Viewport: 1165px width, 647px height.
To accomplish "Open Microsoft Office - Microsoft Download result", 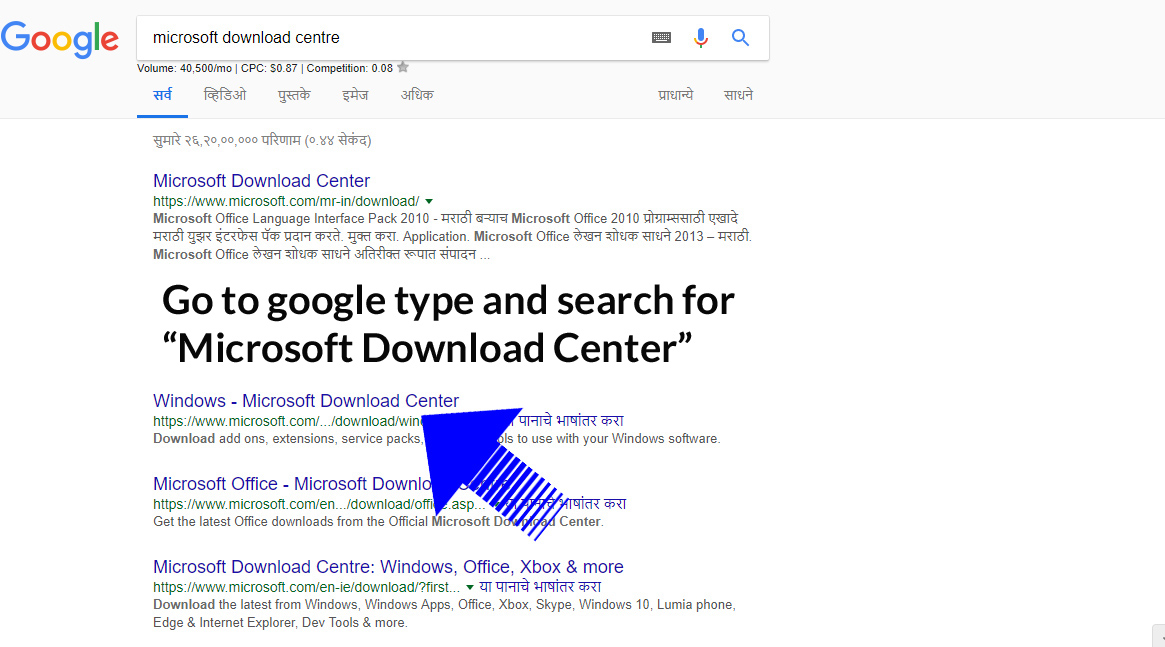I will pyautogui.click(x=293, y=484).
